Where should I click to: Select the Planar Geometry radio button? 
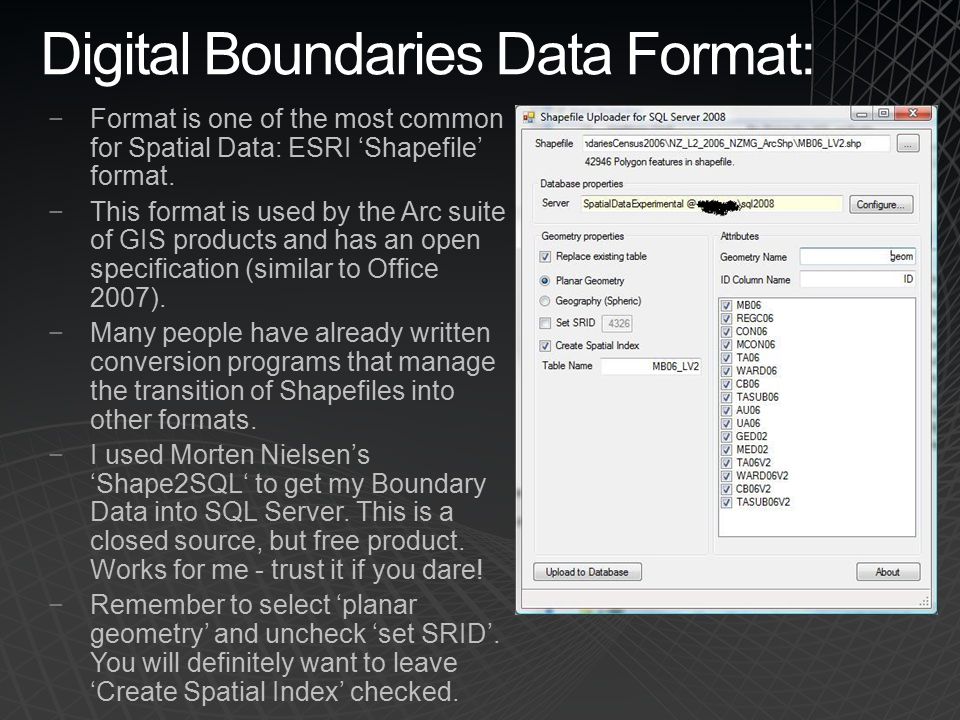545,281
